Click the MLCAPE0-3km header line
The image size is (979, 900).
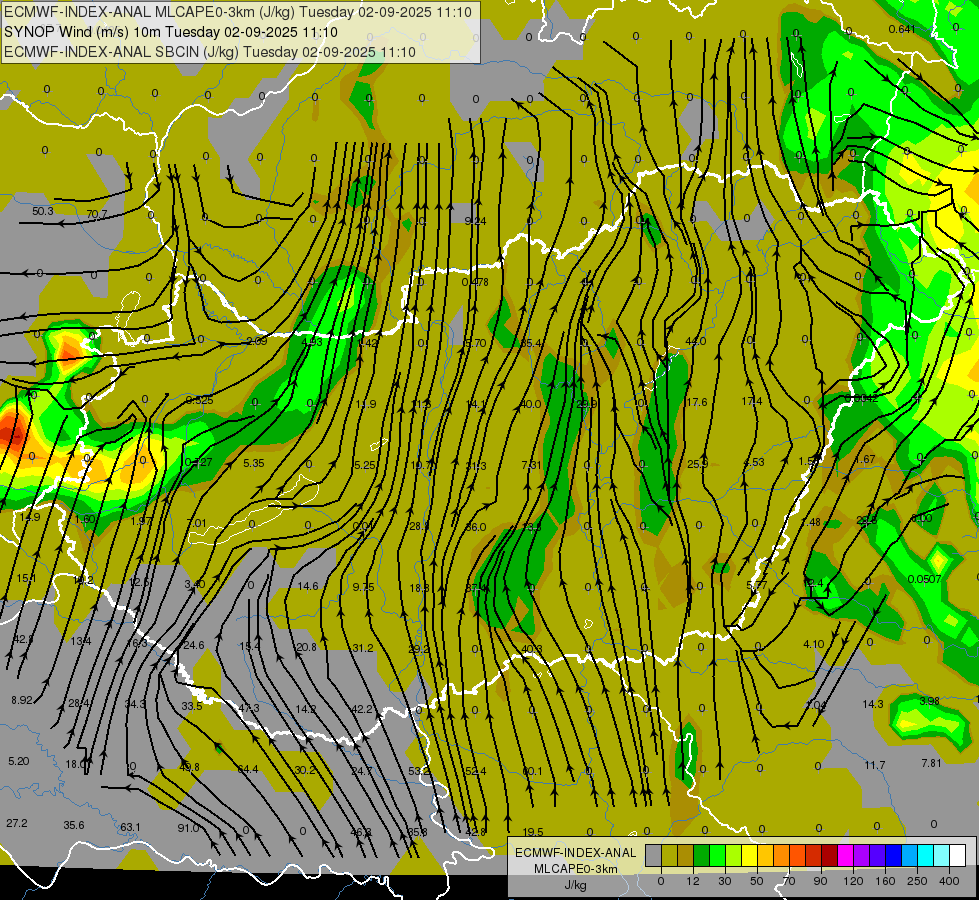tap(238, 12)
